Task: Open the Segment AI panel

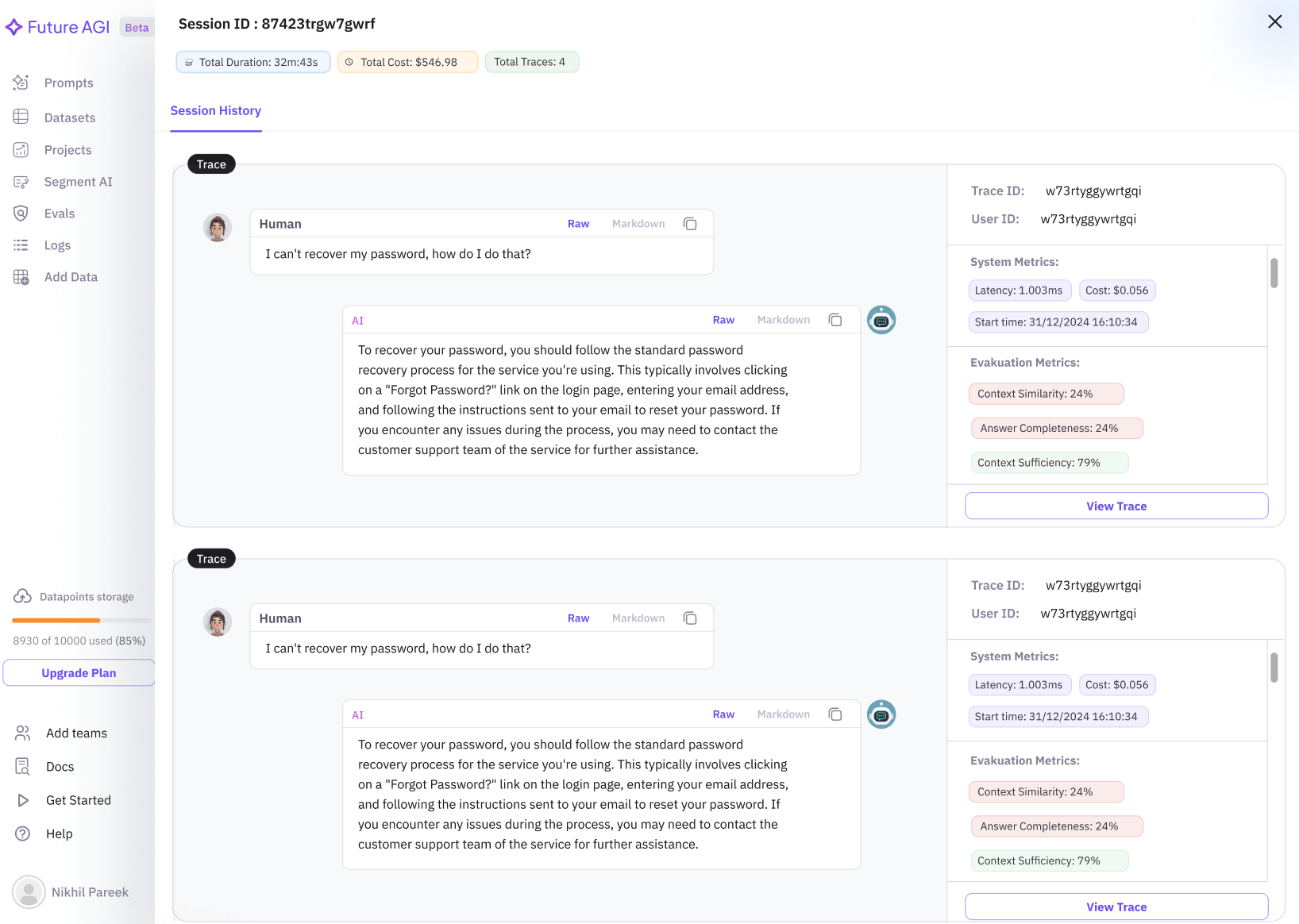Action: pyautogui.click(x=77, y=181)
